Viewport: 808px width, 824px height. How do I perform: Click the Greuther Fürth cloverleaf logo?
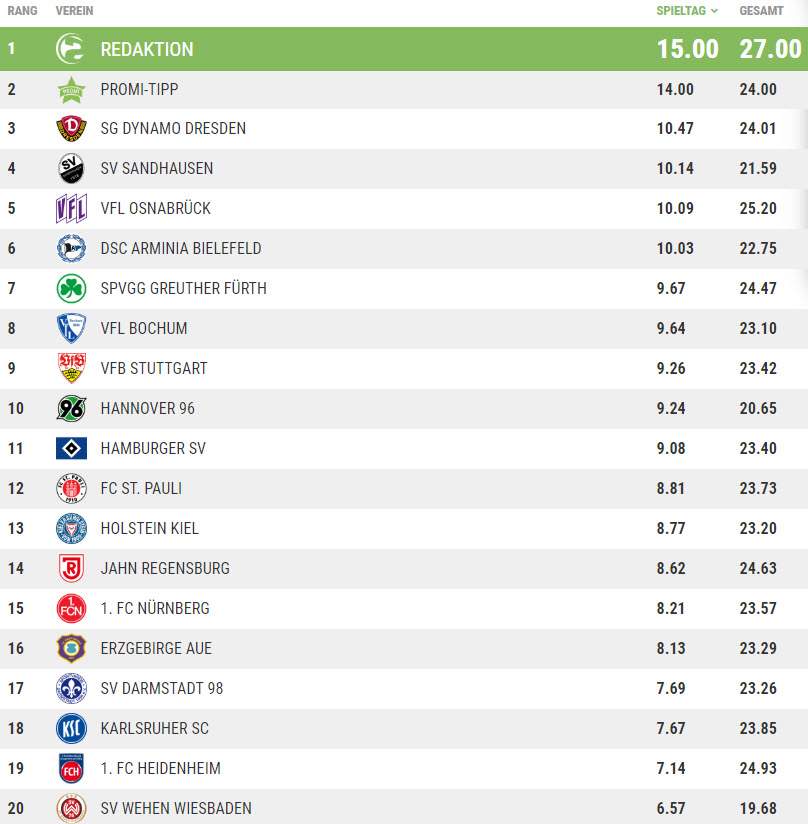pyautogui.click(x=71, y=288)
